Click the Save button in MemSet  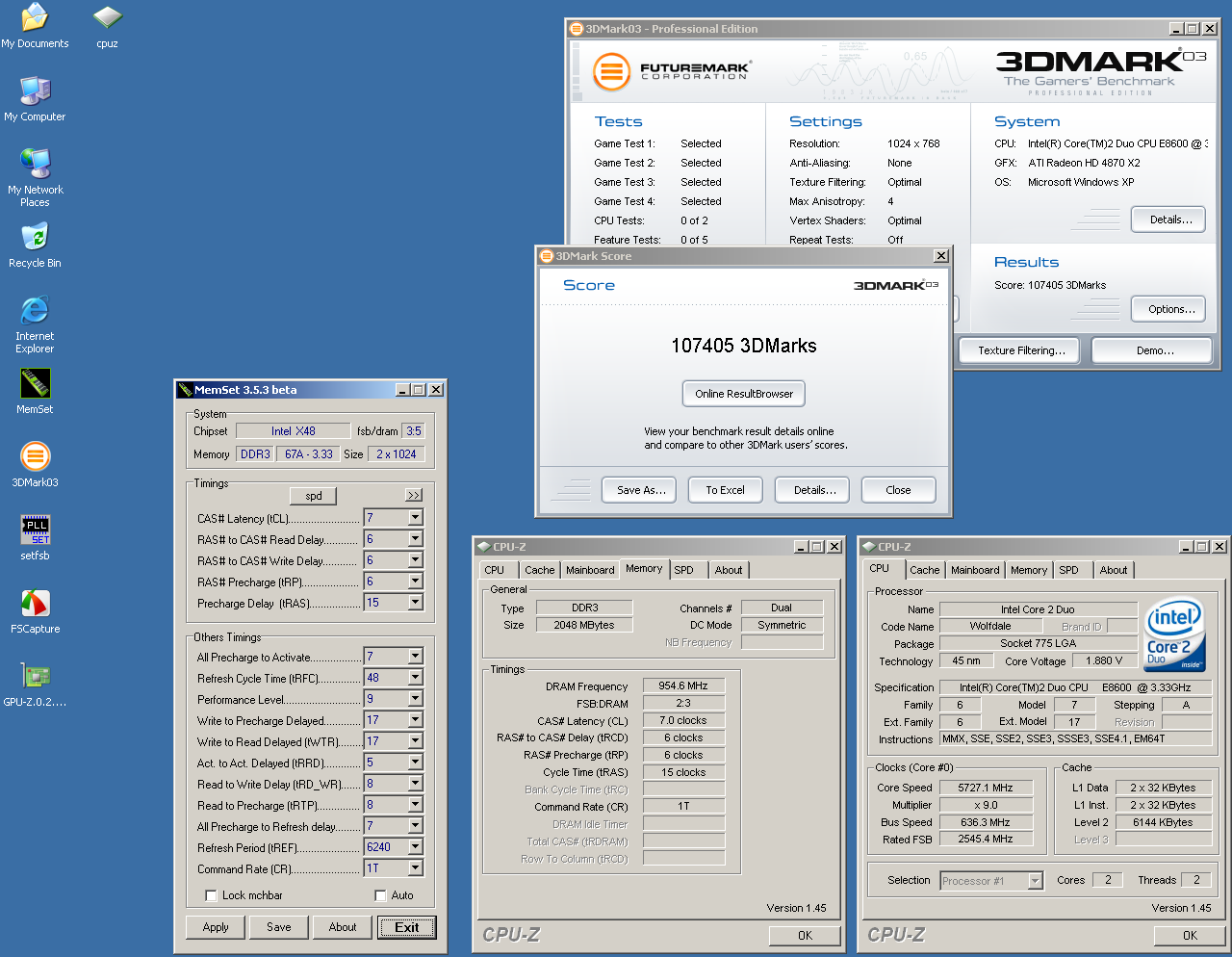tap(279, 927)
